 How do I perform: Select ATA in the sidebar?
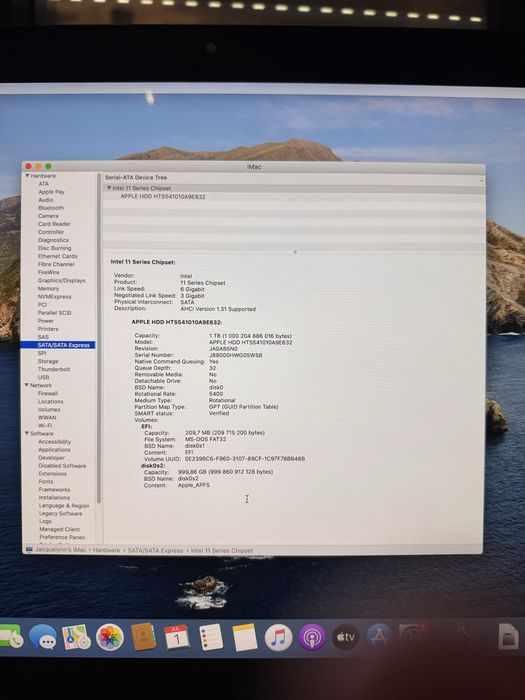pos(43,184)
